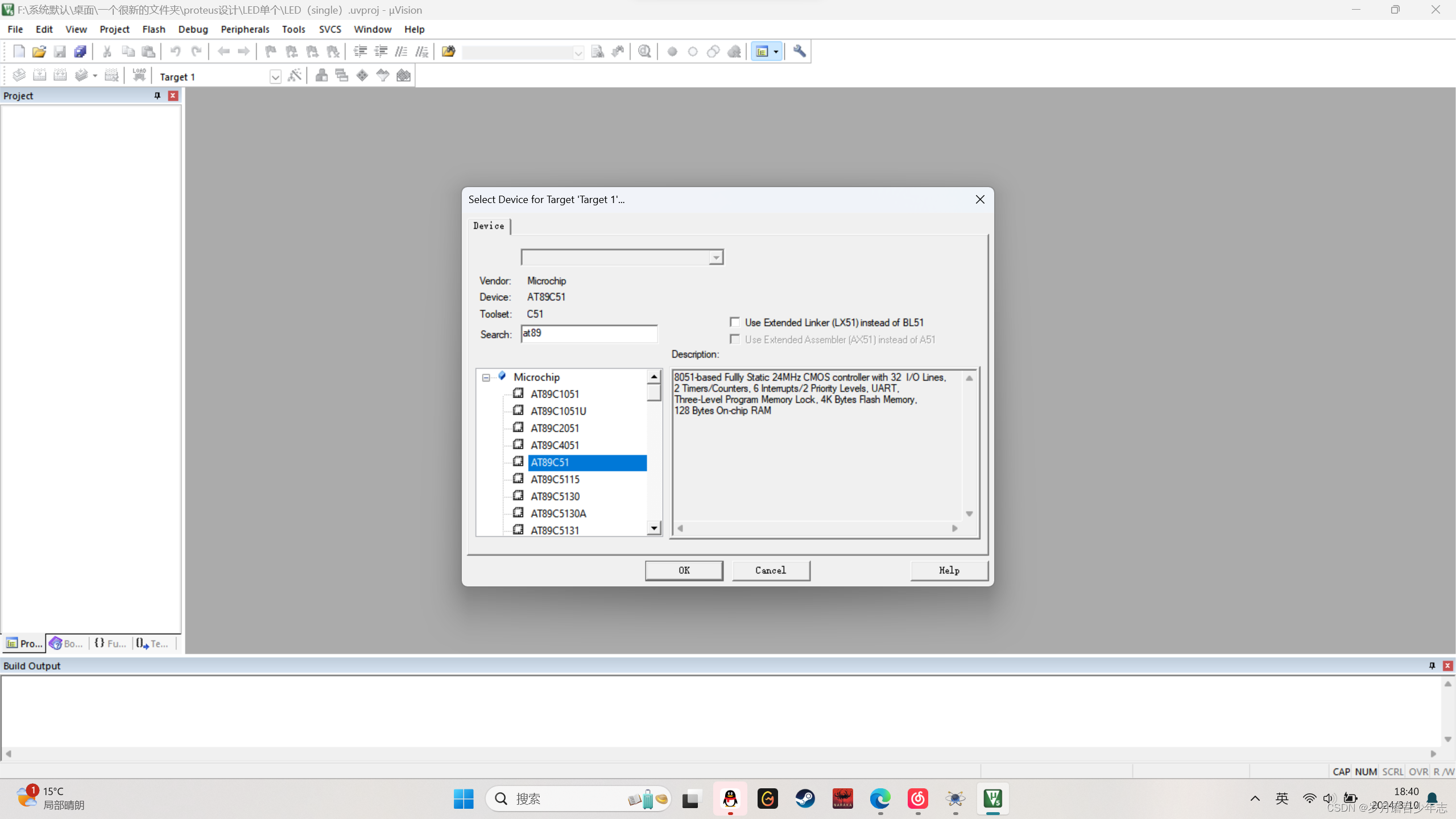Switch to the Templates tab
1456x819 pixels.
click(152, 643)
